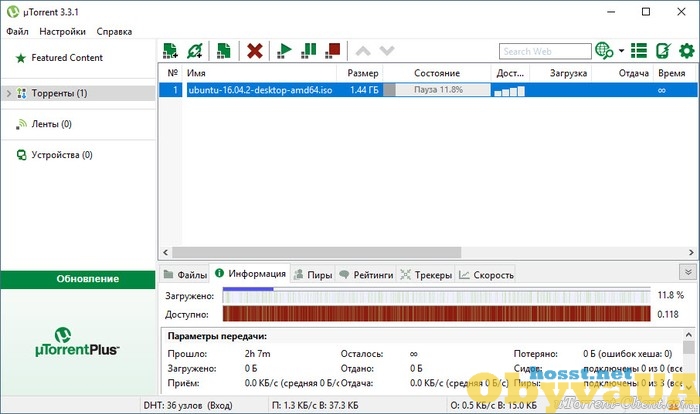Click the Create New Torrent icon
Image resolution: width=700 pixels, height=414 pixels.
pos(224,50)
